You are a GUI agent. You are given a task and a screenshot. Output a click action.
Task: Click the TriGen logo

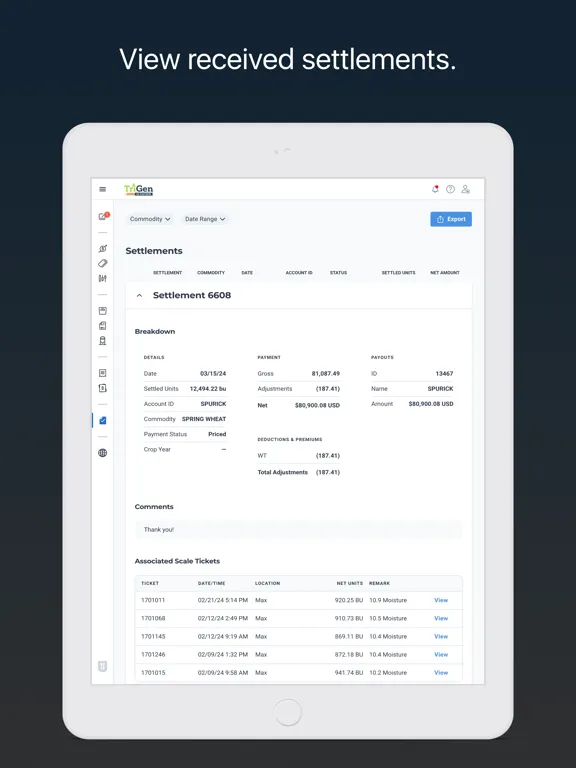[x=139, y=190]
